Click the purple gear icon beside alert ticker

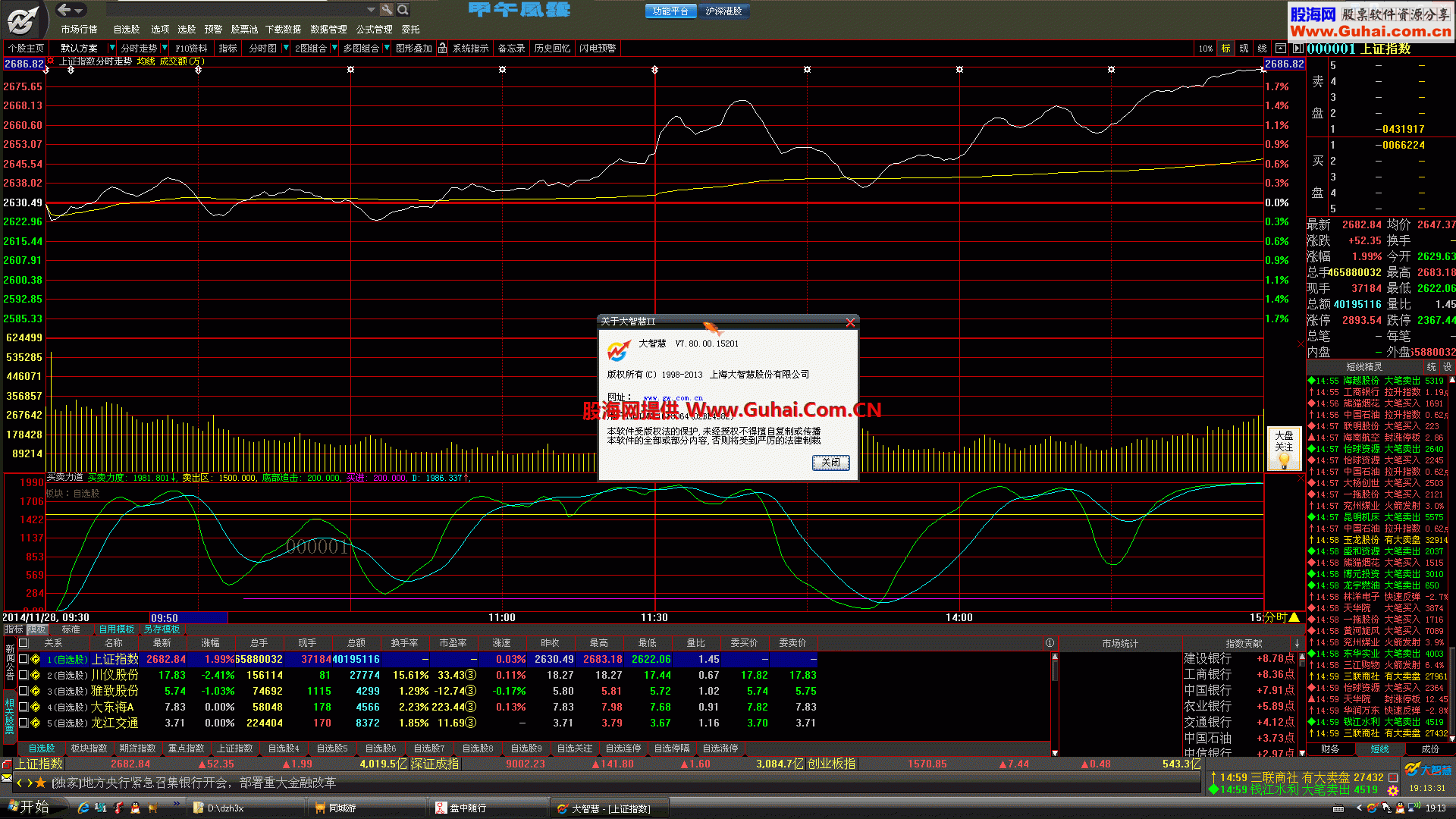pos(1393,790)
